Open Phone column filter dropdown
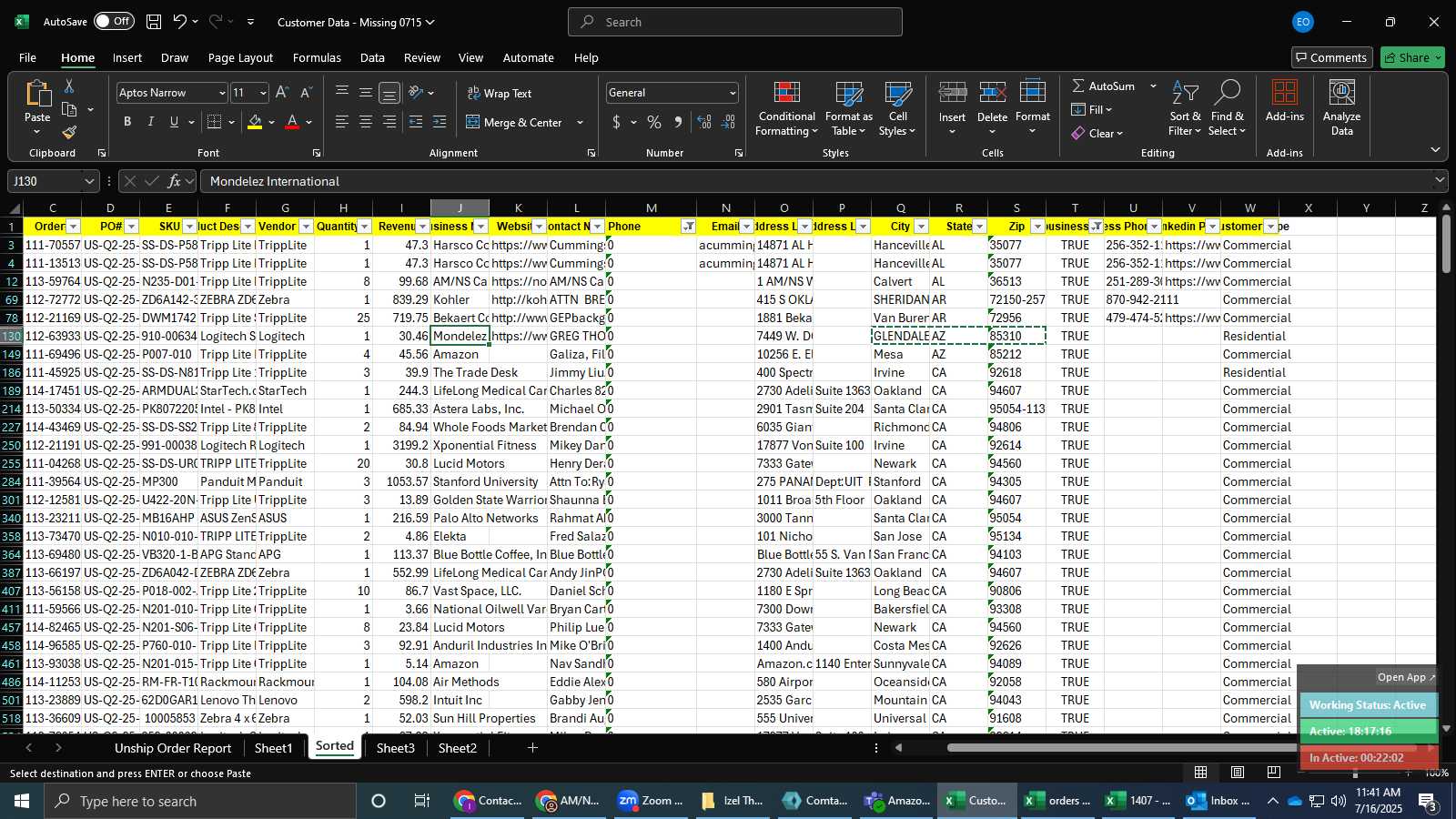Image resolution: width=1456 pixels, height=819 pixels. point(689,227)
